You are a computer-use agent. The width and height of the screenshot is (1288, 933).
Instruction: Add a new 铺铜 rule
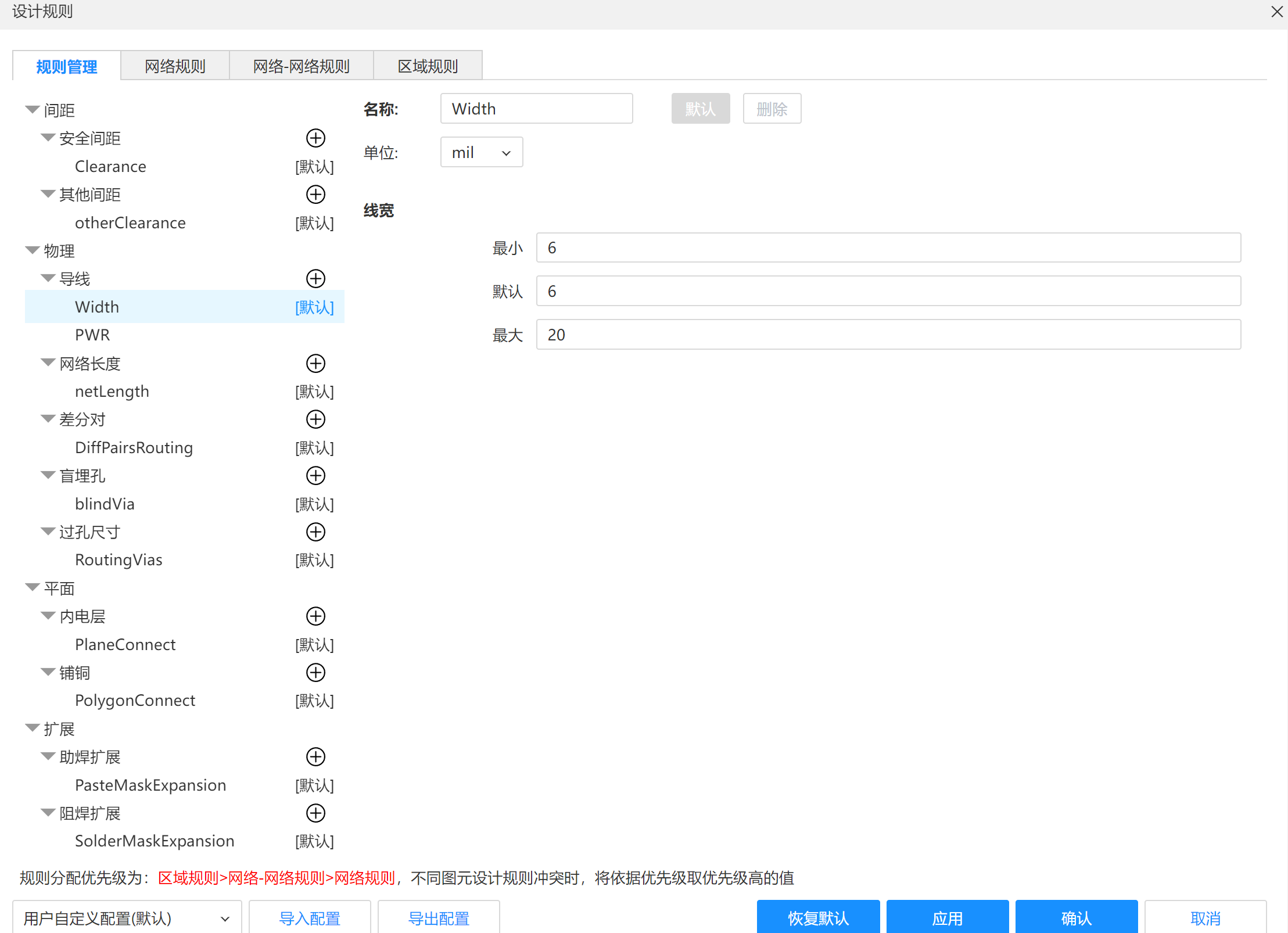click(315, 673)
